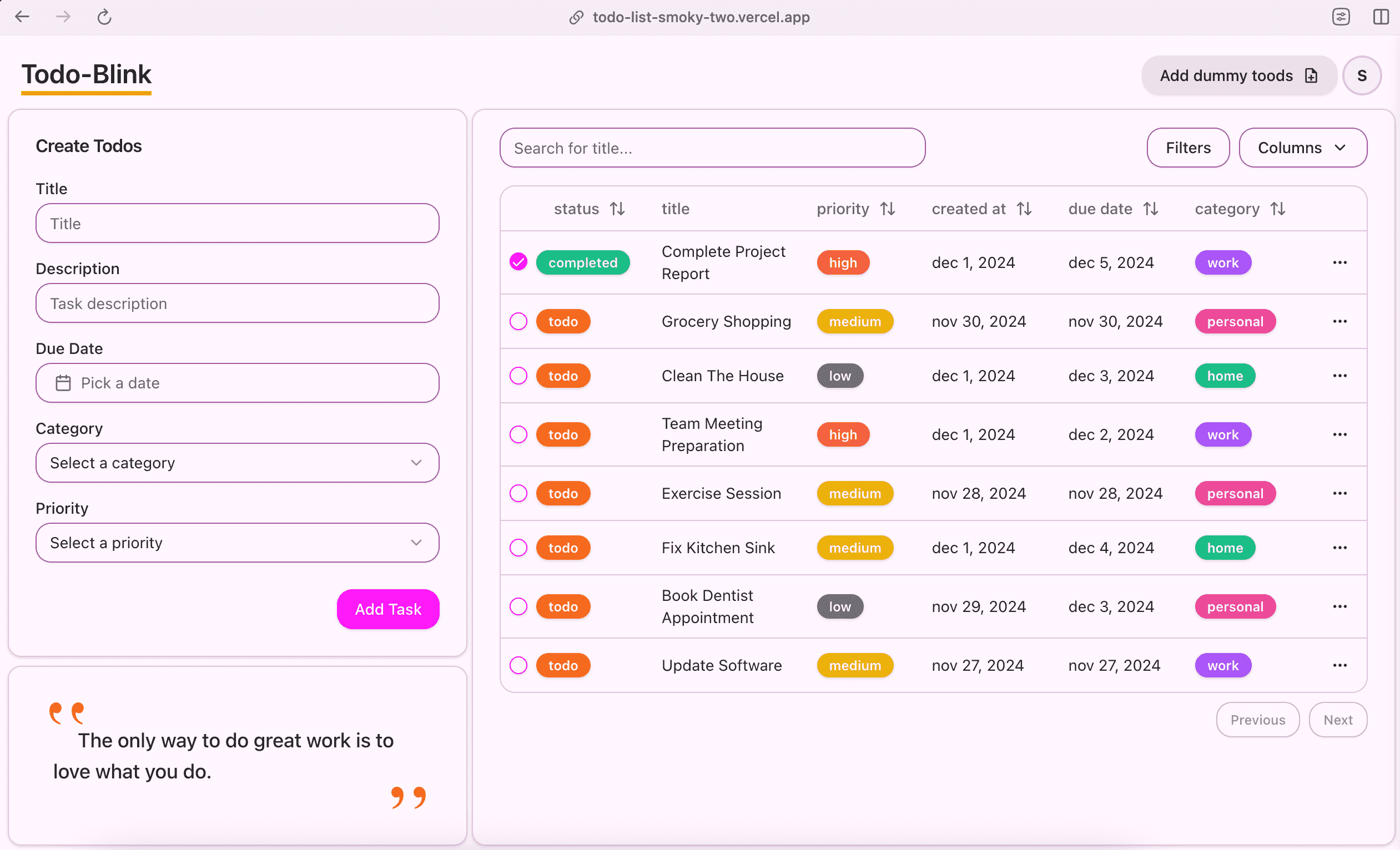This screenshot has height=850, width=1400.
Task: Sort by due date using the arrows icon
Action: pos(1151,209)
